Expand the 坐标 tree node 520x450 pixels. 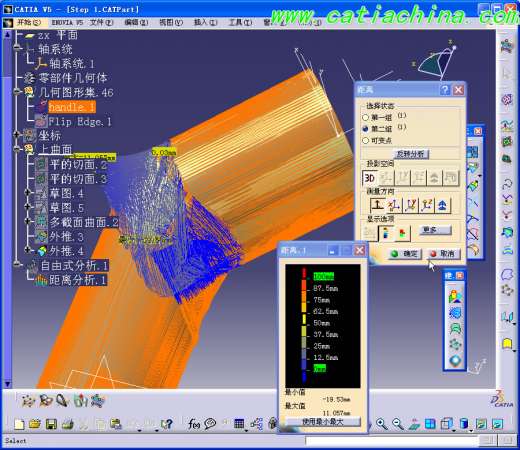[17, 134]
